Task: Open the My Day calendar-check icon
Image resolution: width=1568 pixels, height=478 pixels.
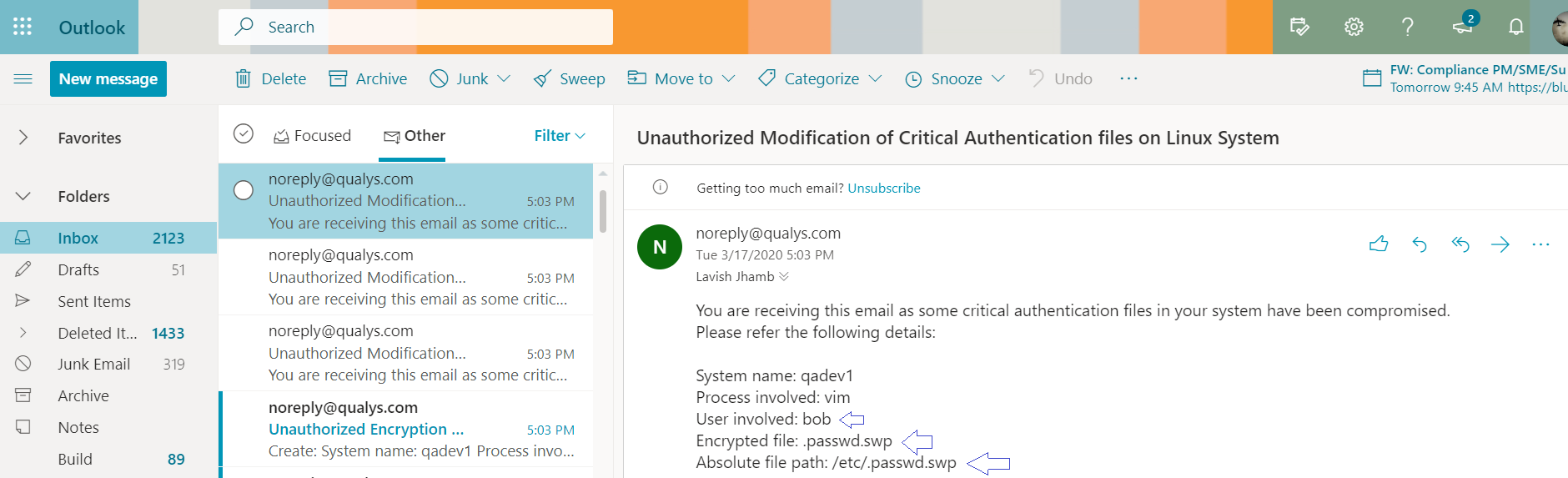Action: click(x=1299, y=27)
